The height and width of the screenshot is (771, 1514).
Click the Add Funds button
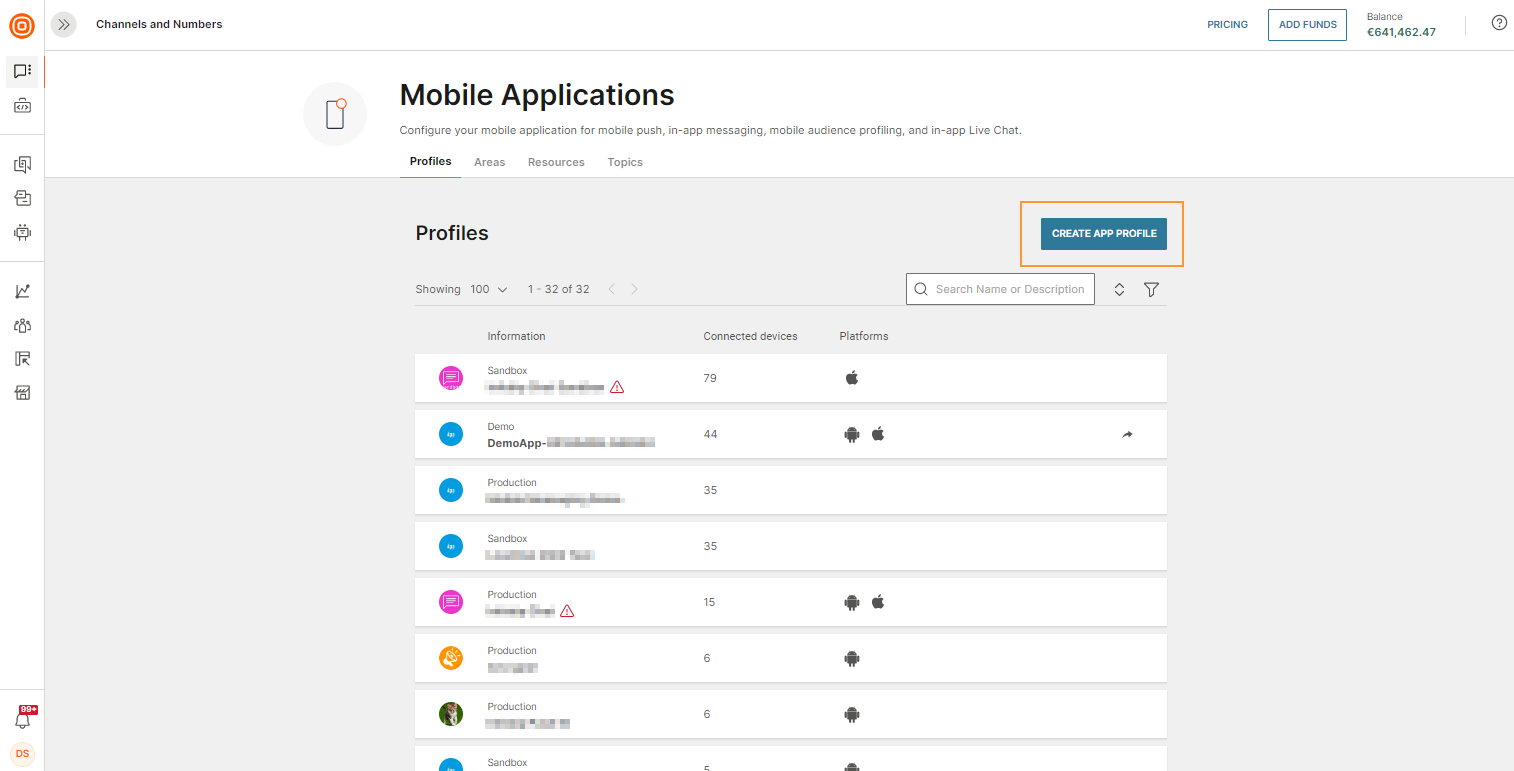pyautogui.click(x=1307, y=25)
